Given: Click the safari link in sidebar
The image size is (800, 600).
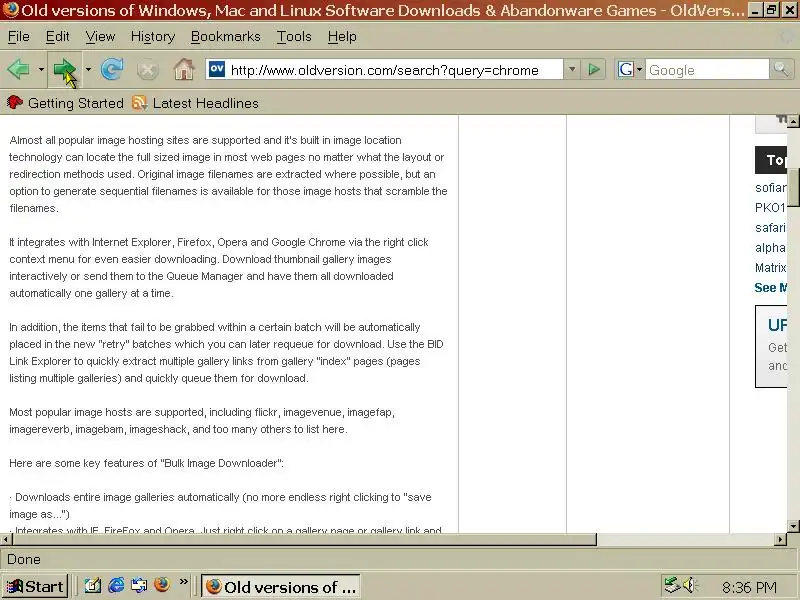Looking at the screenshot, I should [x=770, y=228].
